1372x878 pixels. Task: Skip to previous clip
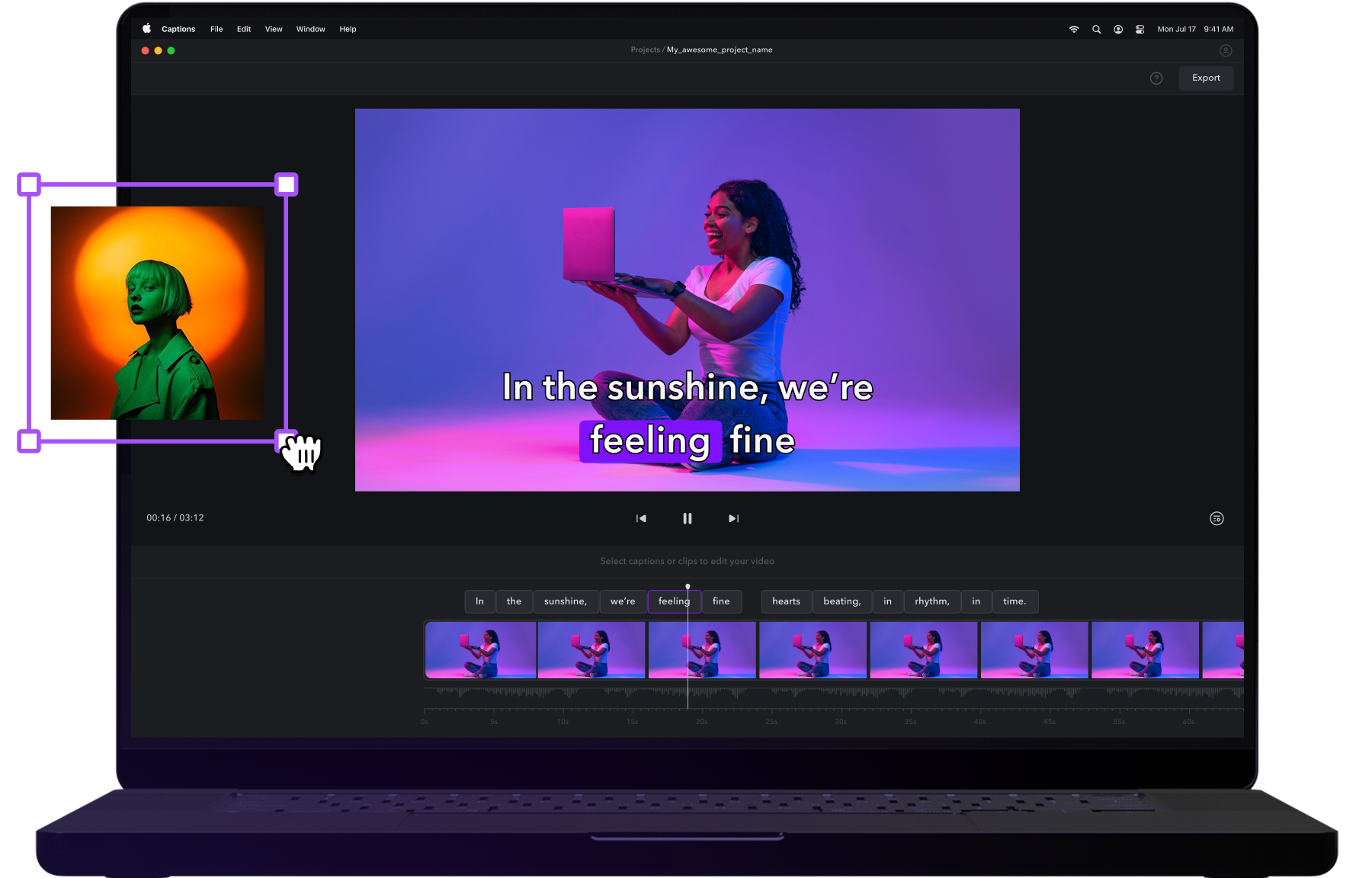(x=641, y=518)
